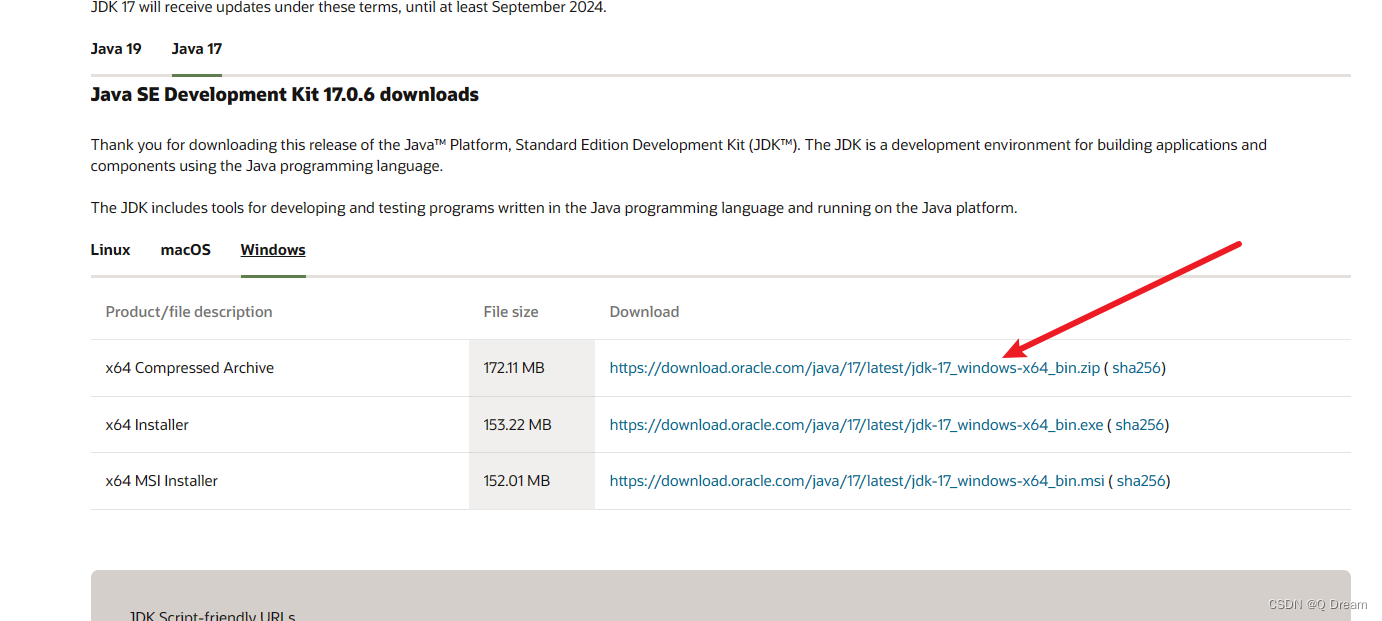Select the 153.22 MB file size cell
The image size is (1382, 621).
(x=517, y=425)
